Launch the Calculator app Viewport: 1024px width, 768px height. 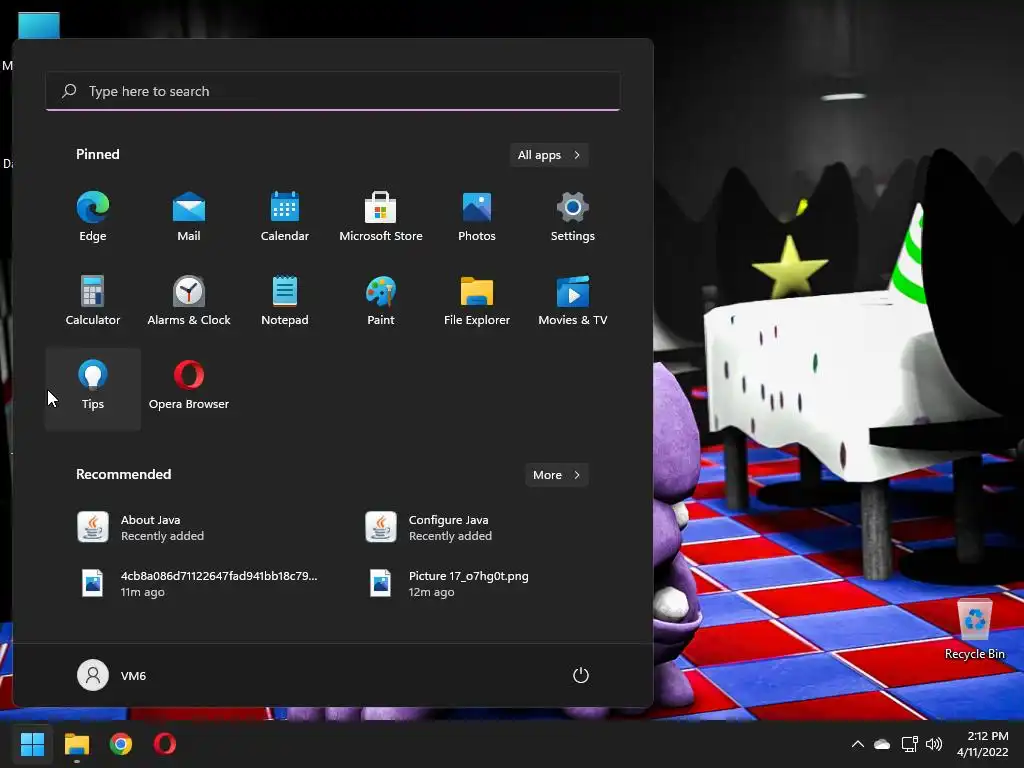point(93,300)
